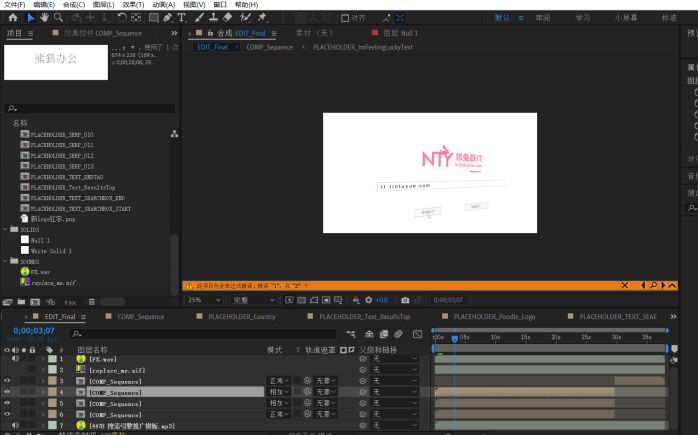Select the Hand tool
The height and width of the screenshot is (435, 698).
45,18
